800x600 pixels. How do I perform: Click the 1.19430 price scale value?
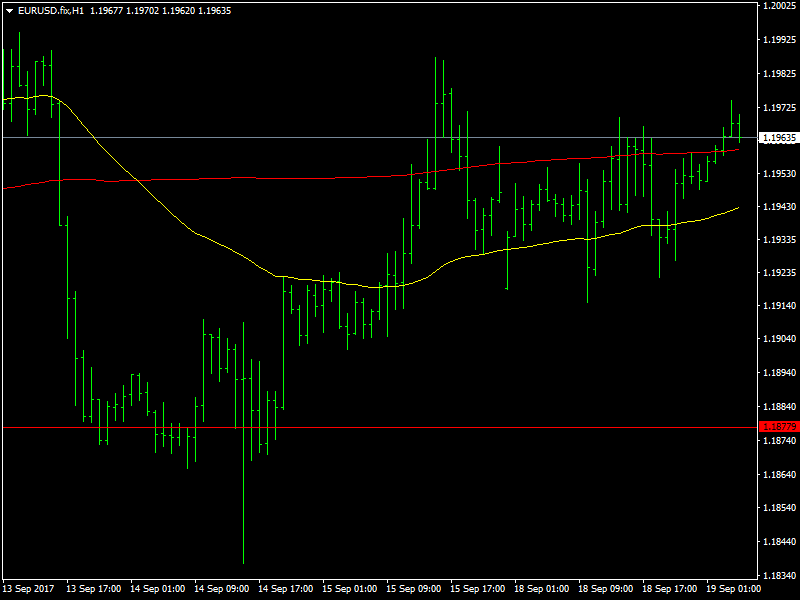(779, 207)
